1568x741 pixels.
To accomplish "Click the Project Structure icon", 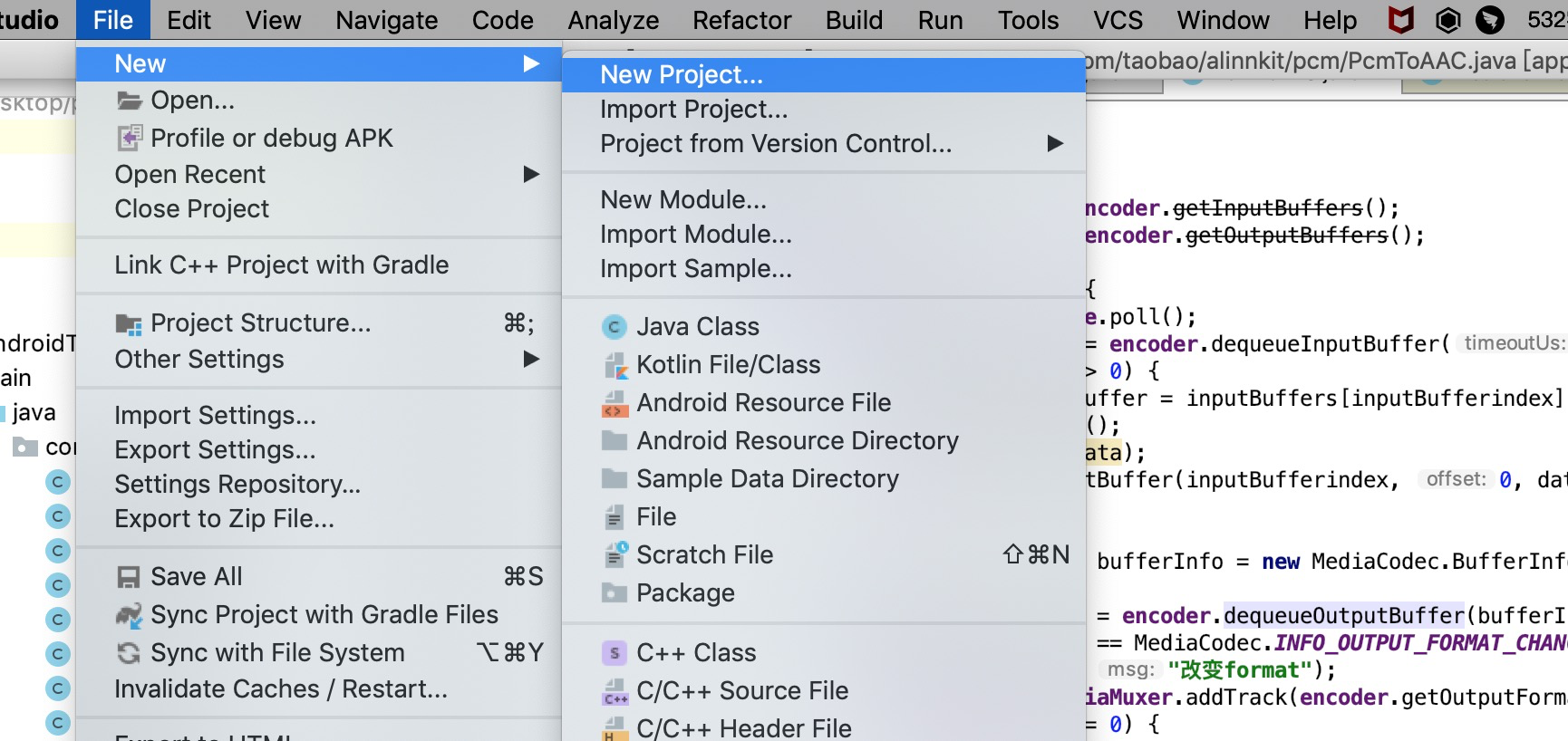I will (130, 324).
